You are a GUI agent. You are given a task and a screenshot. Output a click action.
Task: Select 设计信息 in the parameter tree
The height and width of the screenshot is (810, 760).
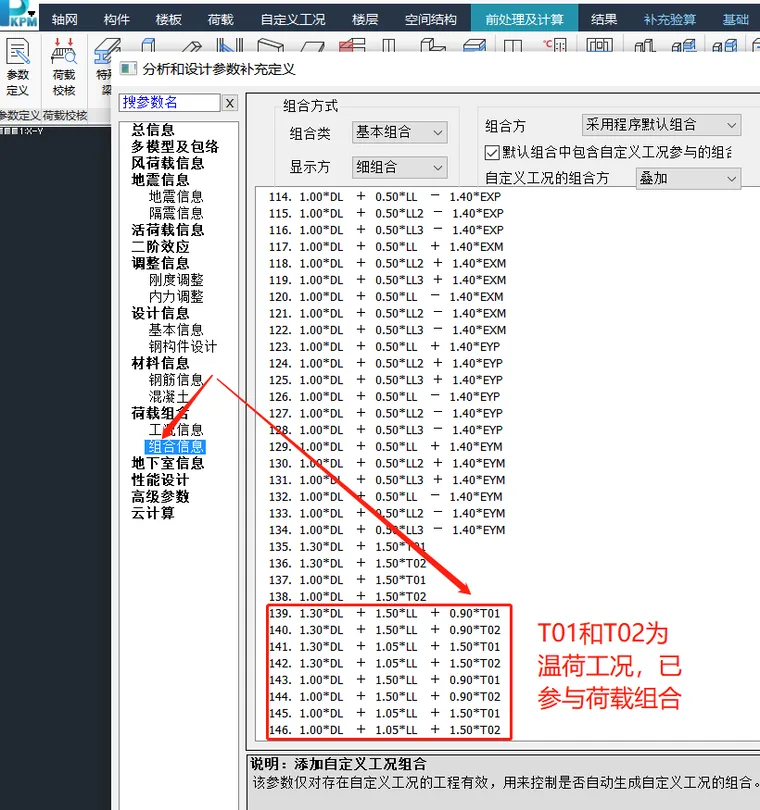[161, 313]
